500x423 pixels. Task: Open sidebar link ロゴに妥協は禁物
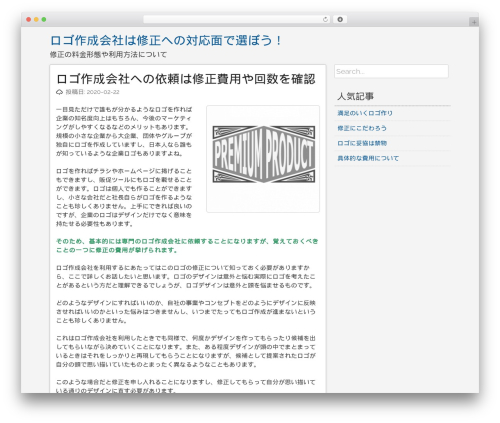click(362, 143)
